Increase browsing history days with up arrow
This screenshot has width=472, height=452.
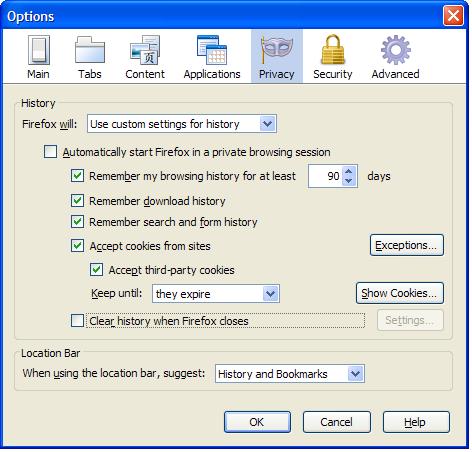pyautogui.click(x=349, y=171)
